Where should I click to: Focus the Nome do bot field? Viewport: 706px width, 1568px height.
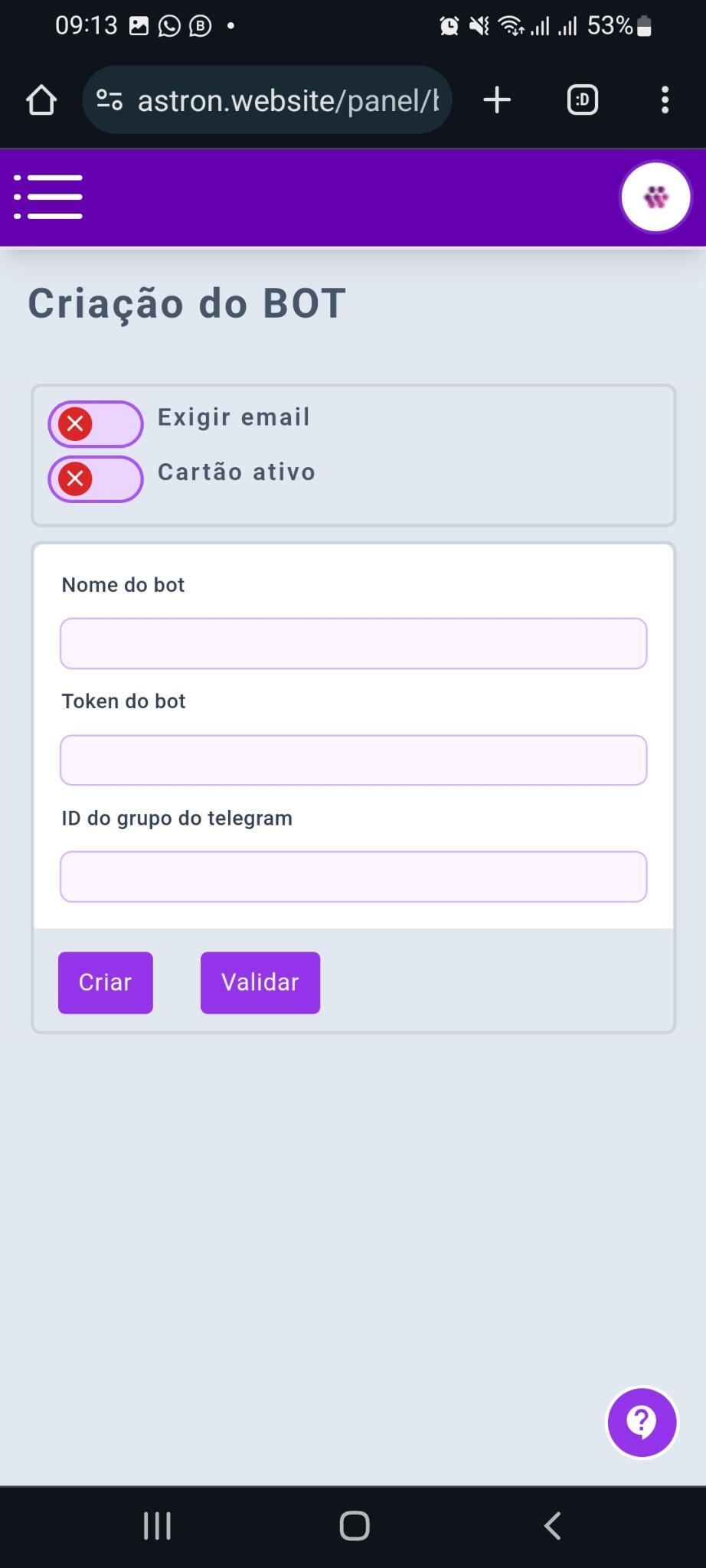(x=354, y=643)
